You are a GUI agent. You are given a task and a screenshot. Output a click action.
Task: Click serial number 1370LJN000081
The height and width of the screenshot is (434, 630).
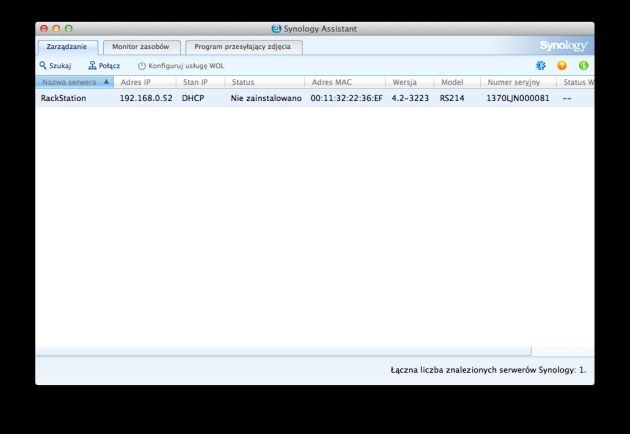click(x=518, y=98)
